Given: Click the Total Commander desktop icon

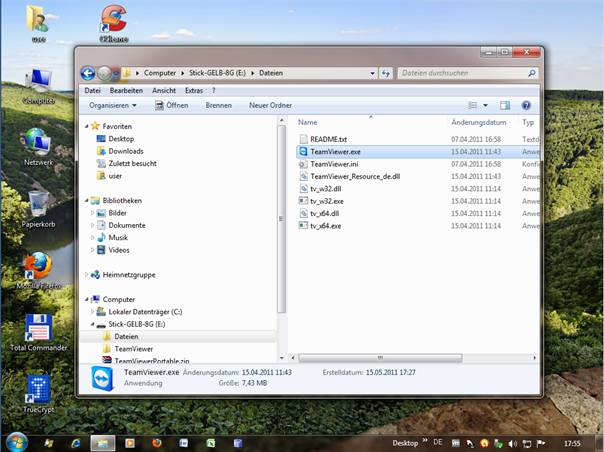Looking at the screenshot, I should tap(39, 328).
